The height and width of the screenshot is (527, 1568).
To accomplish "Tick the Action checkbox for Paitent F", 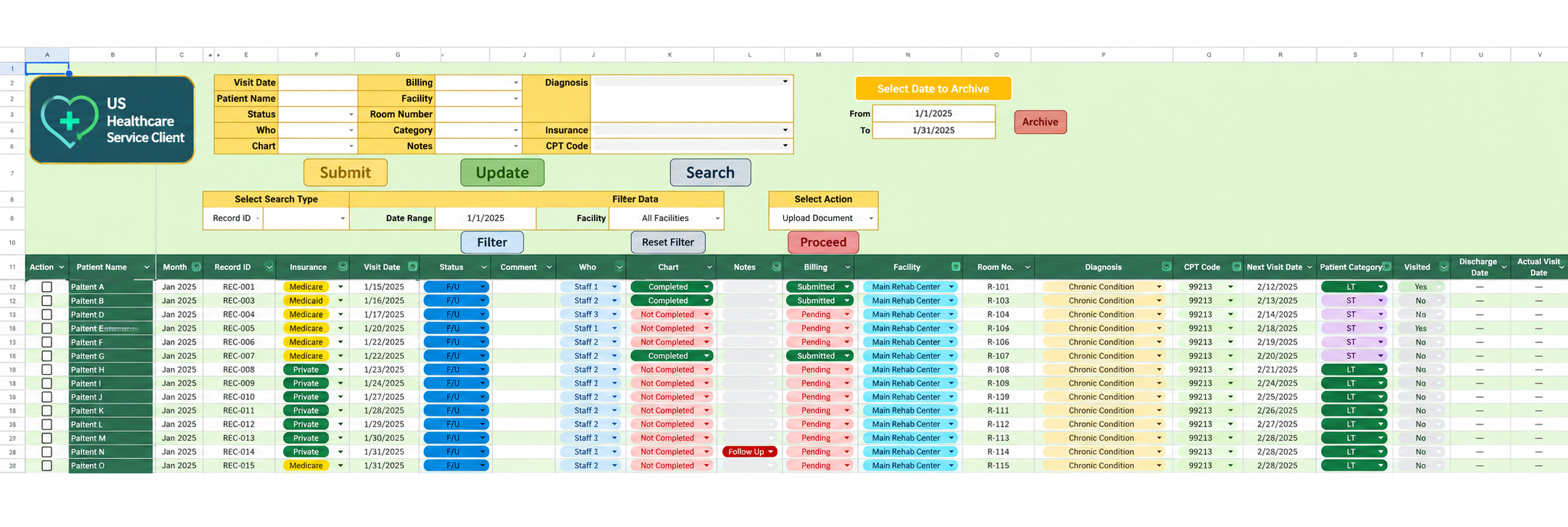I will (47, 342).
